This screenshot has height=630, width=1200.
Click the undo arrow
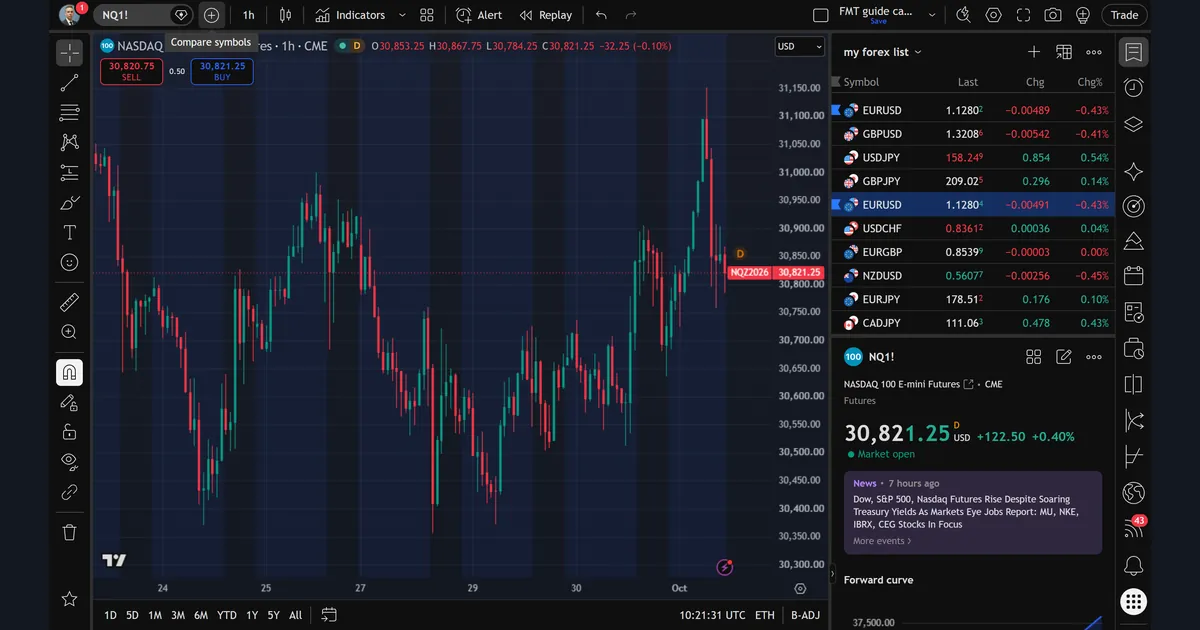coord(600,15)
